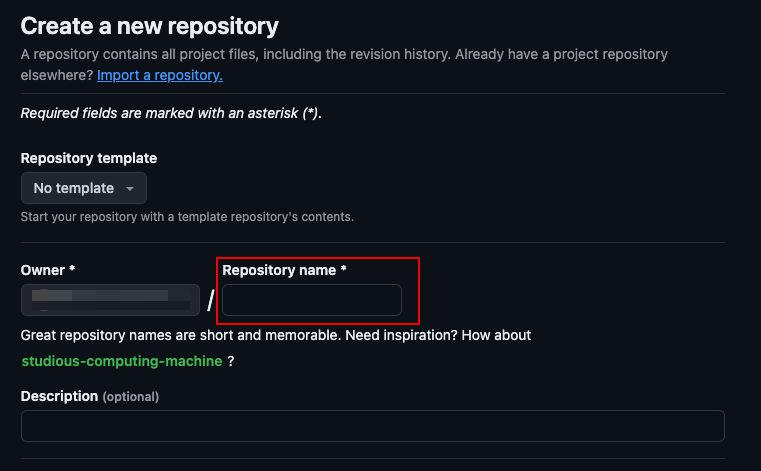
Task: Click the "(optional)" text beside Description
Action: coord(131,397)
